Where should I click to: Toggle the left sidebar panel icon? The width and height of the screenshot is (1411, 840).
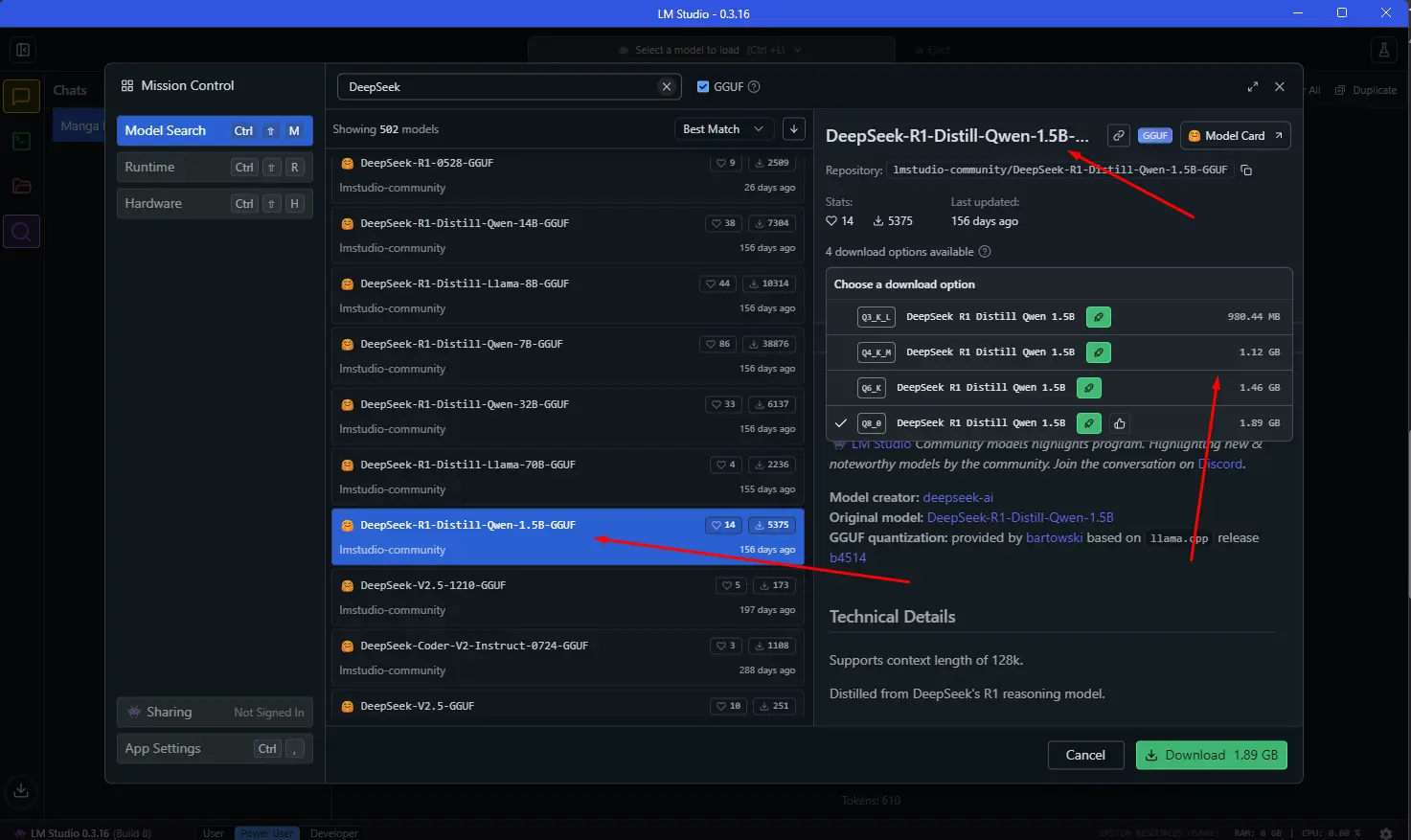pos(23,50)
